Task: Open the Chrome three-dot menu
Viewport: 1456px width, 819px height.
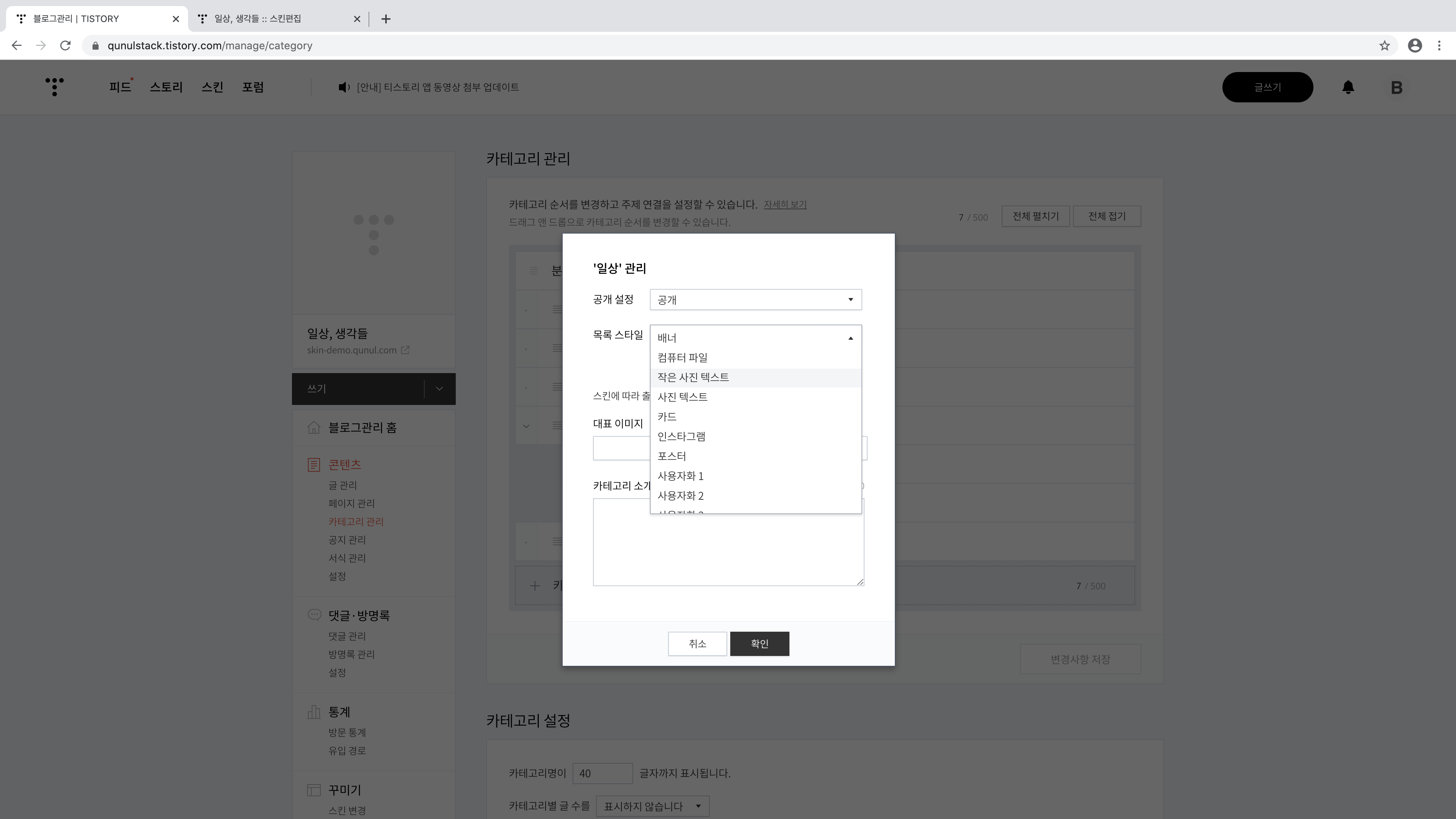Action: point(1439,46)
